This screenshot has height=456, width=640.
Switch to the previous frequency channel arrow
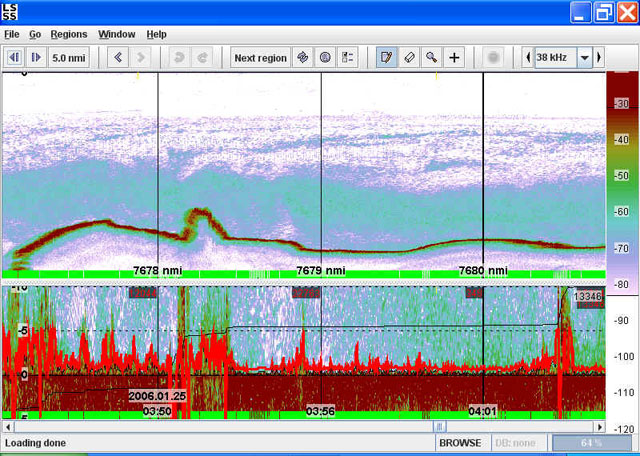[528, 58]
